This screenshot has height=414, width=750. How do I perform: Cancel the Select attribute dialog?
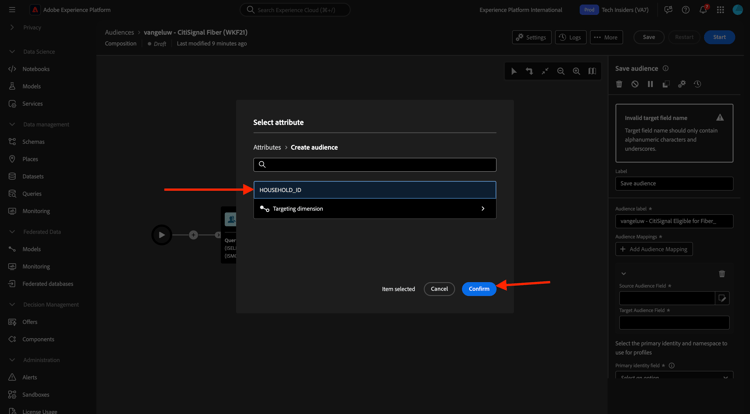click(x=439, y=289)
